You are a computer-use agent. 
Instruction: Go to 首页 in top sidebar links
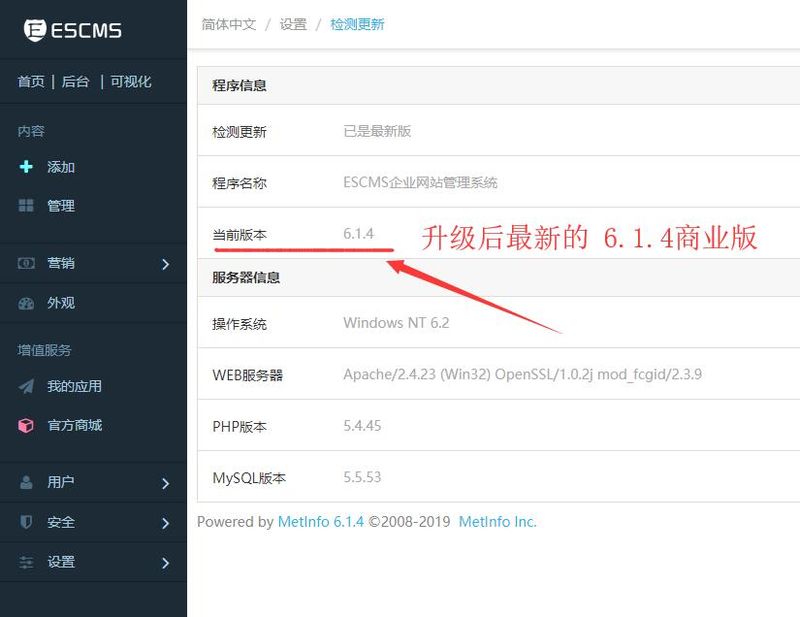[x=31, y=82]
